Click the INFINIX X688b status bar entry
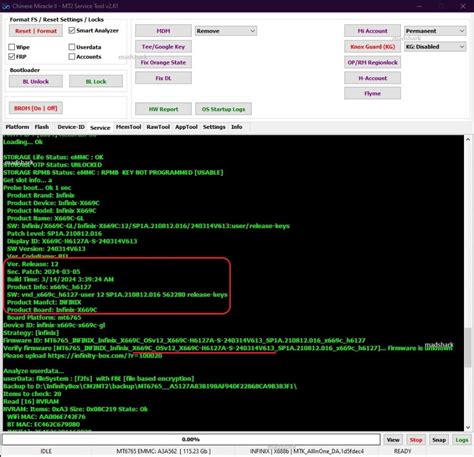 (307, 451)
